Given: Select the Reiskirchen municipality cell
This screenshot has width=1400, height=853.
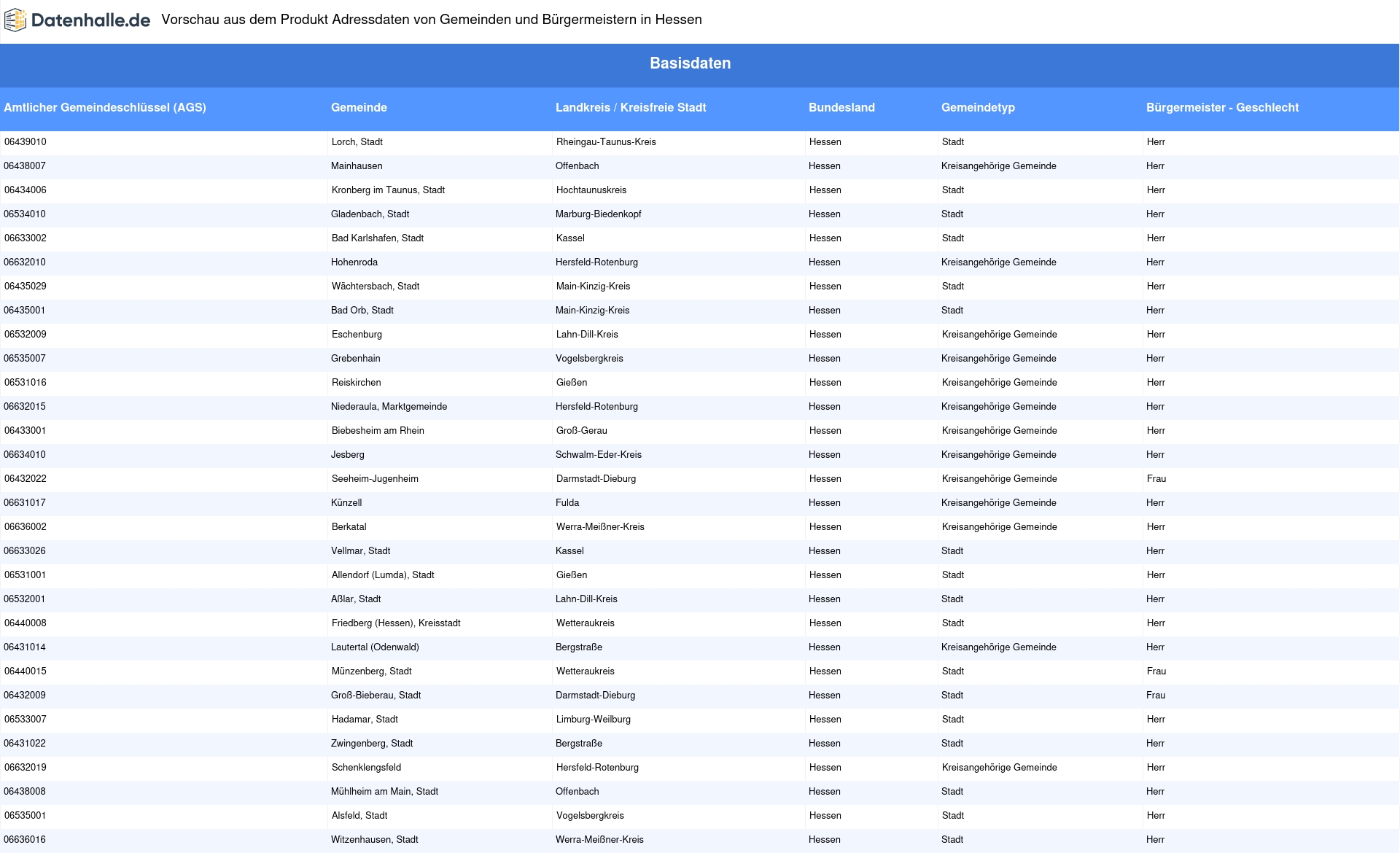Looking at the screenshot, I should [x=357, y=383].
